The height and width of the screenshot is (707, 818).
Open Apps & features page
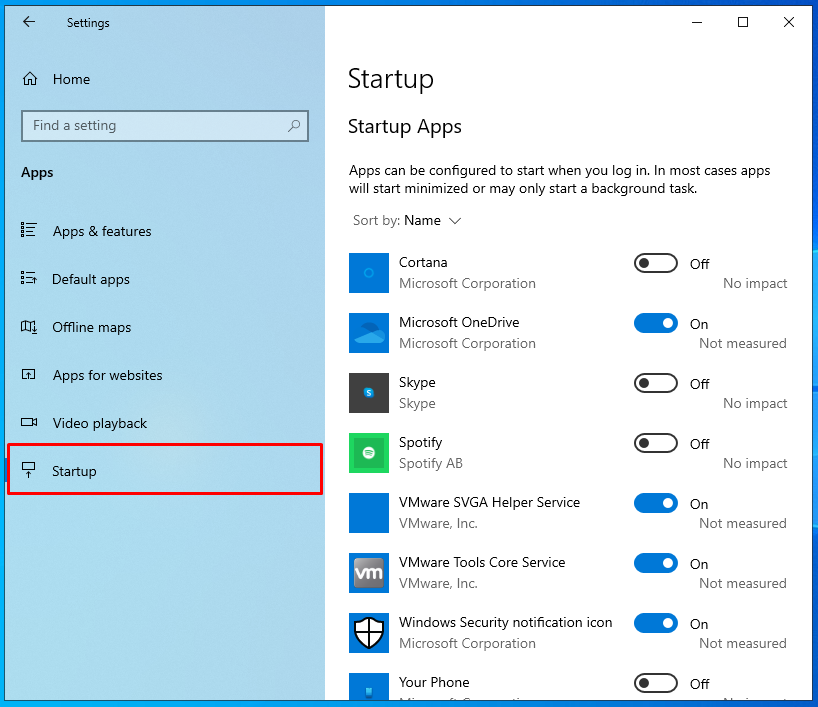[164, 231]
